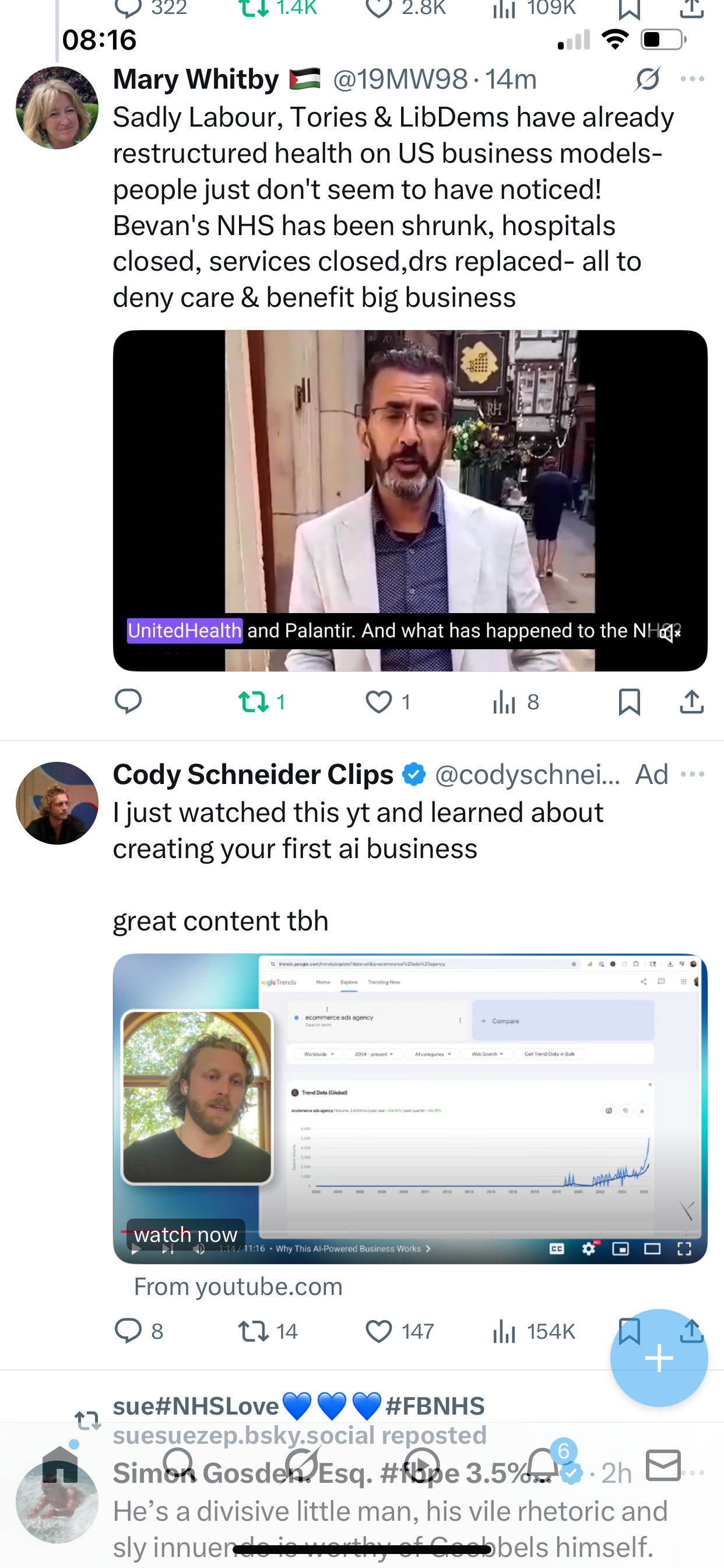
Task: Like Mary Whitby's tweet
Action: [x=379, y=702]
